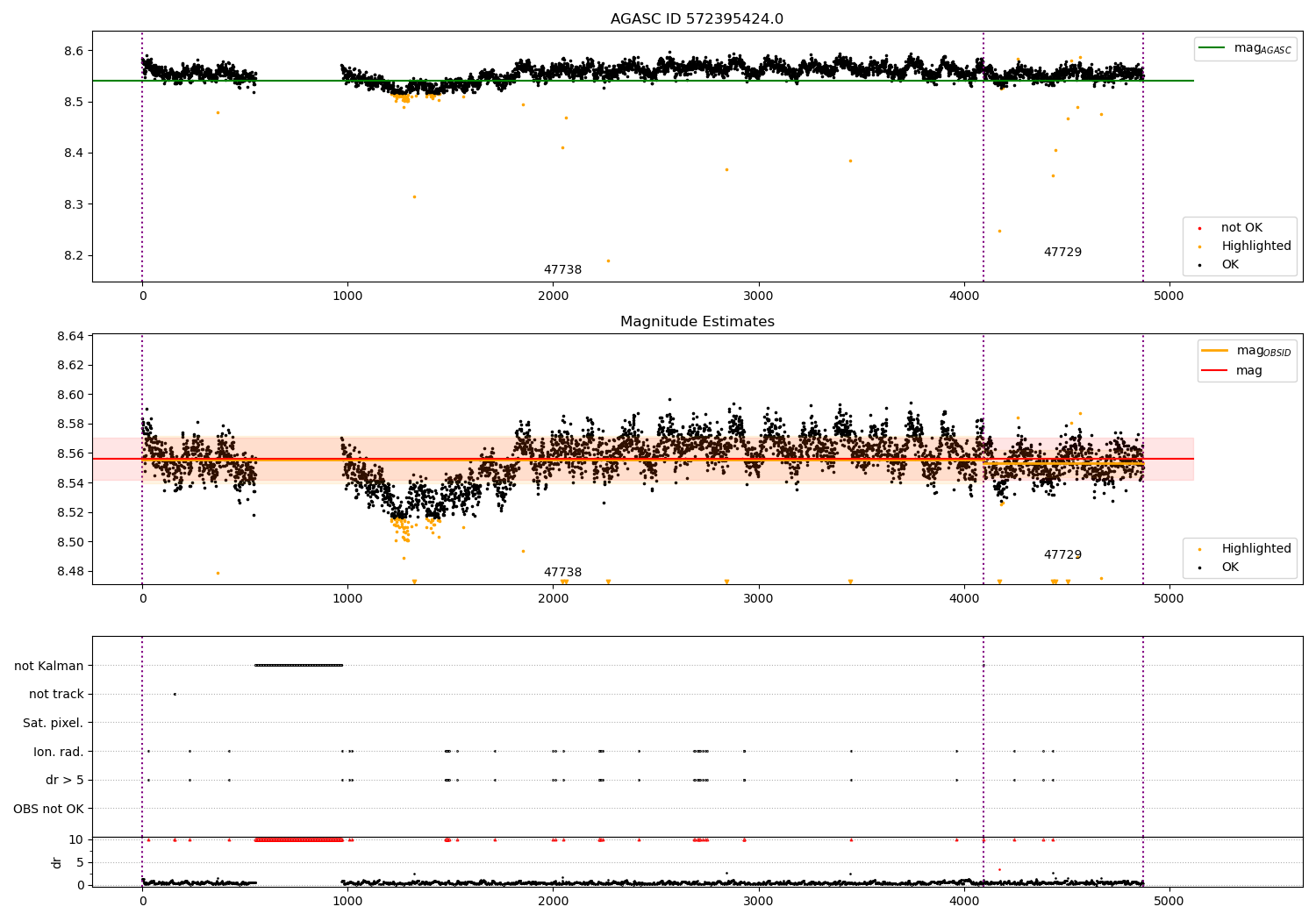Click the black 'not Kalman' data streak
The width and height of the screenshot is (1316, 921).
[x=298, y=665]
